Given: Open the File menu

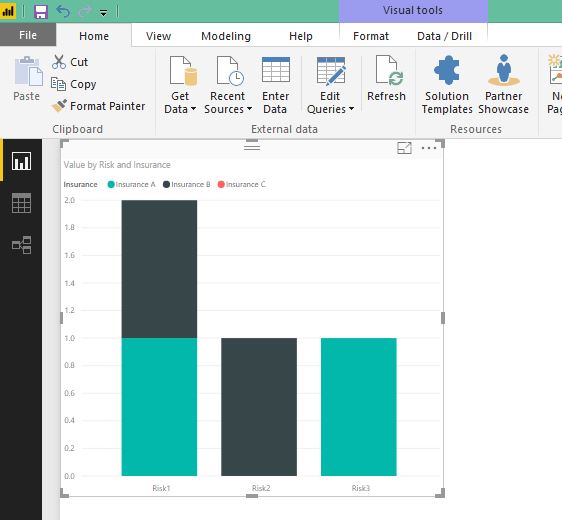Looking at the screenshot, I should click(x=28, y=35).
